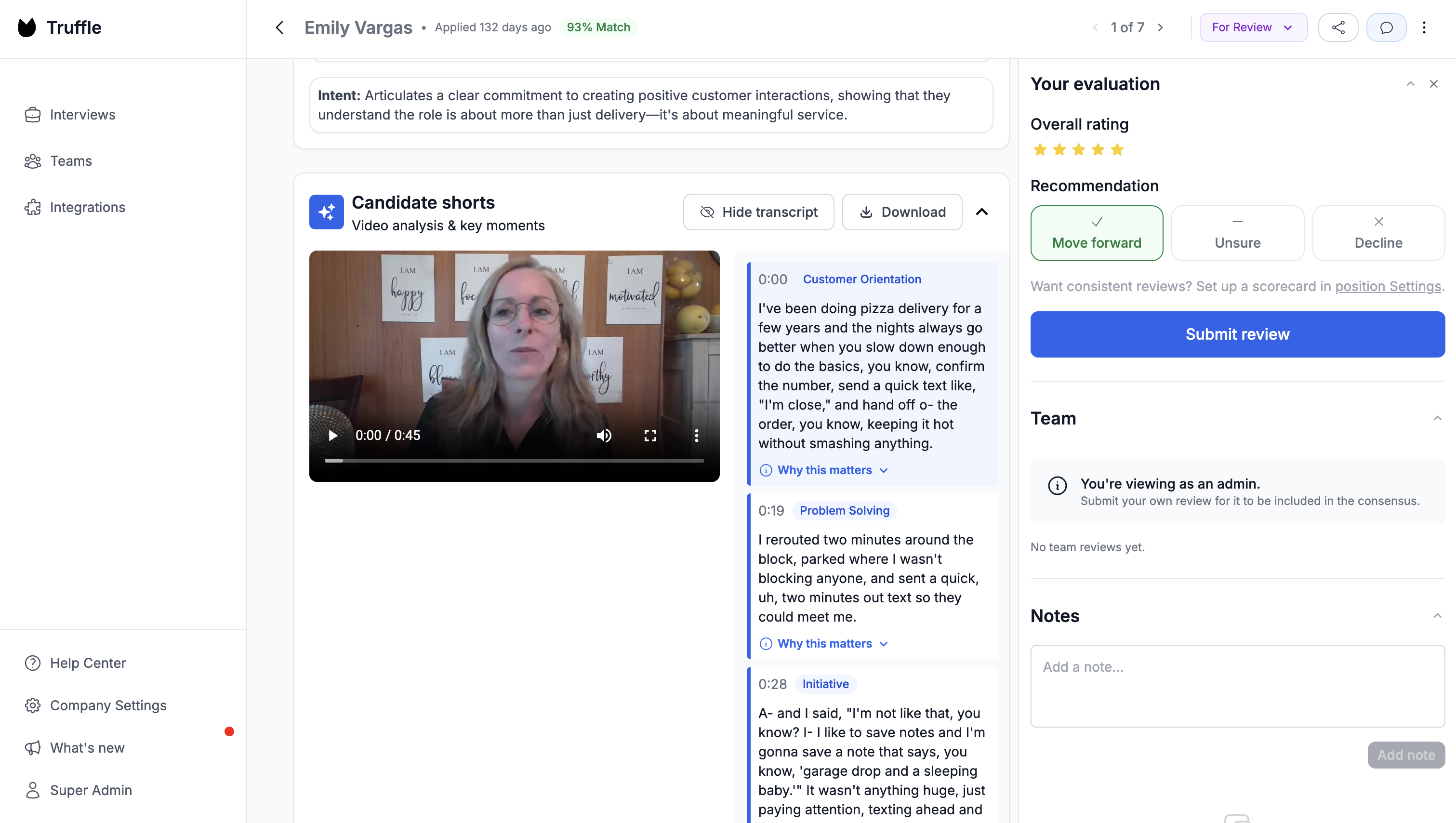Image resolution: width=1456 pixels, height=823 pixels.
Task: Open the Help Center
Action: [75, 663]
